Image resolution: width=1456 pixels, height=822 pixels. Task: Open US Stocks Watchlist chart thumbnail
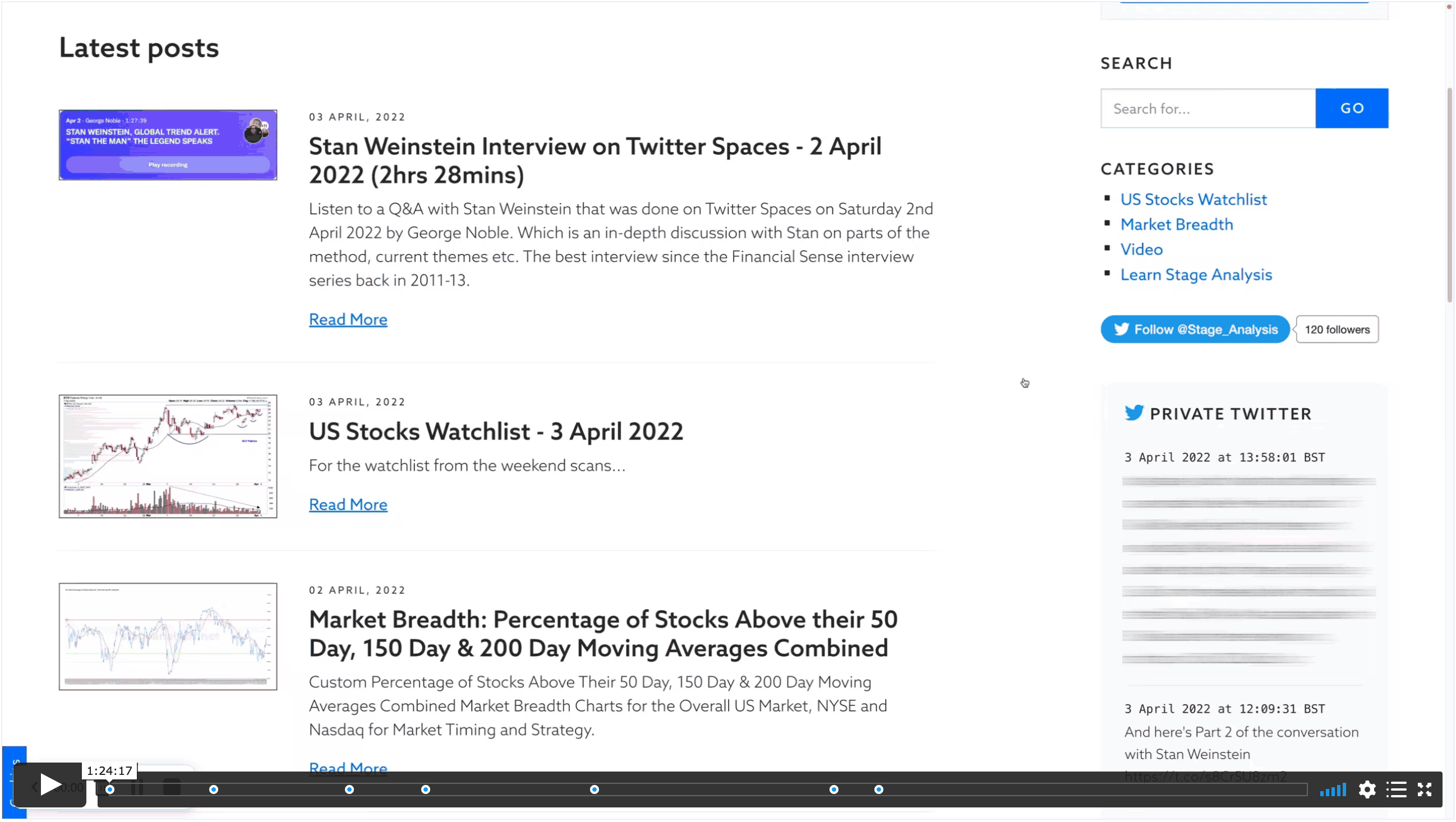click(168, 456)
